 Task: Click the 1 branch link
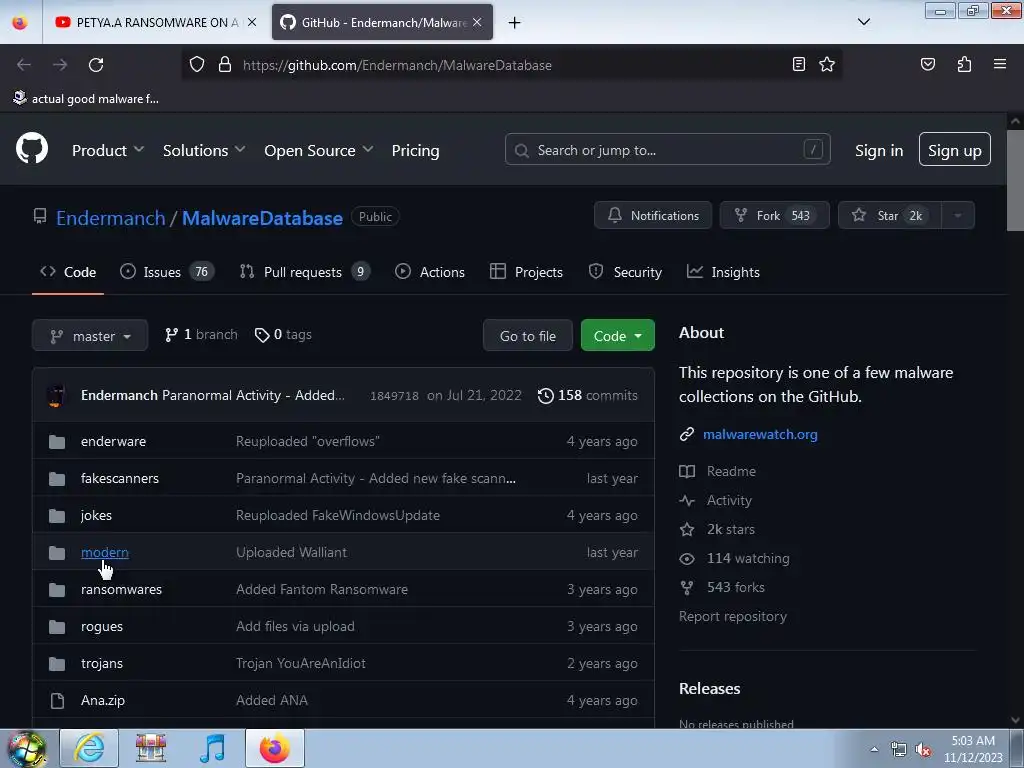point(201,334)
